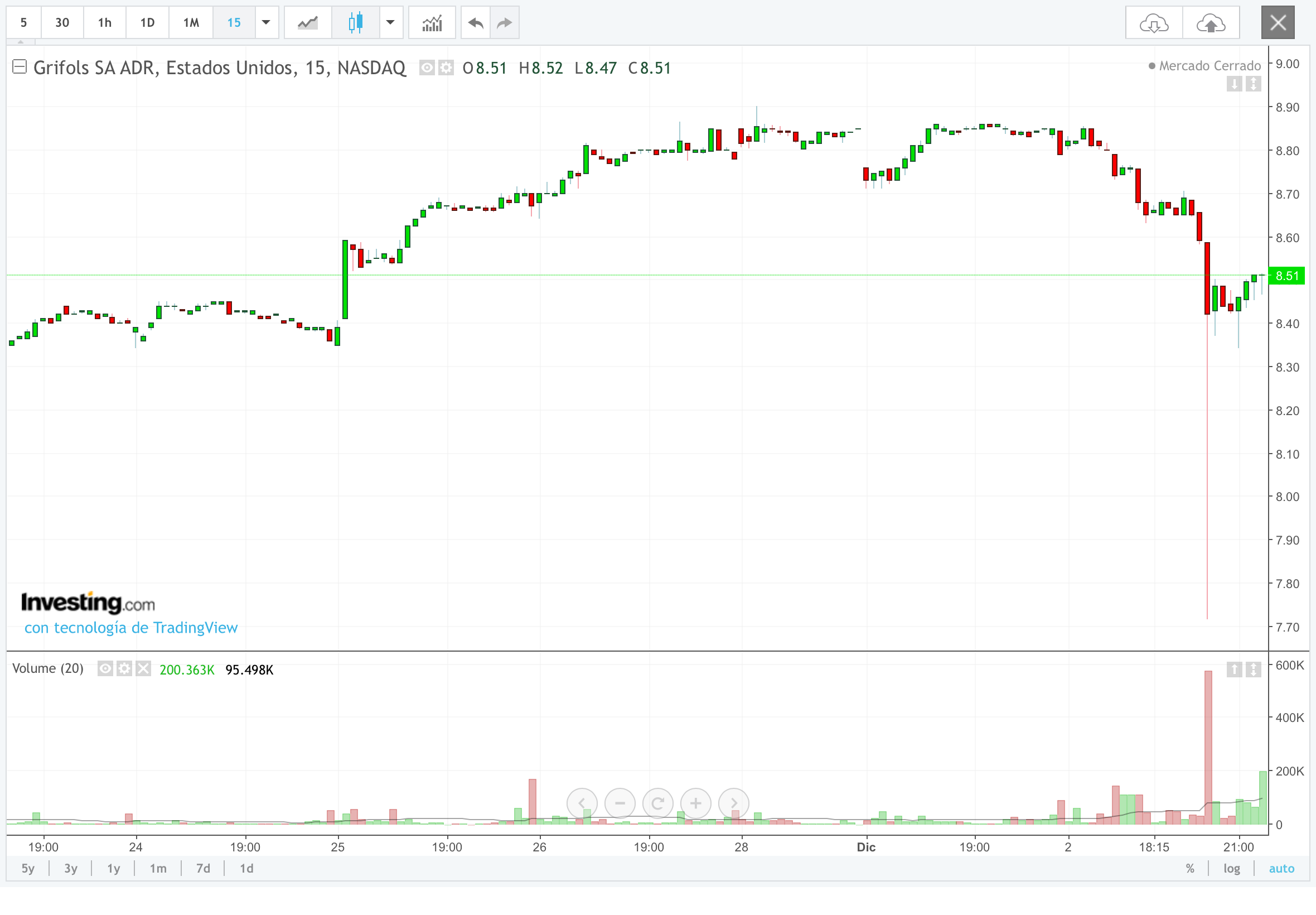Click the 400K volume scale label
This screenshot has height=915, width=1316.
pos(1290,718)
